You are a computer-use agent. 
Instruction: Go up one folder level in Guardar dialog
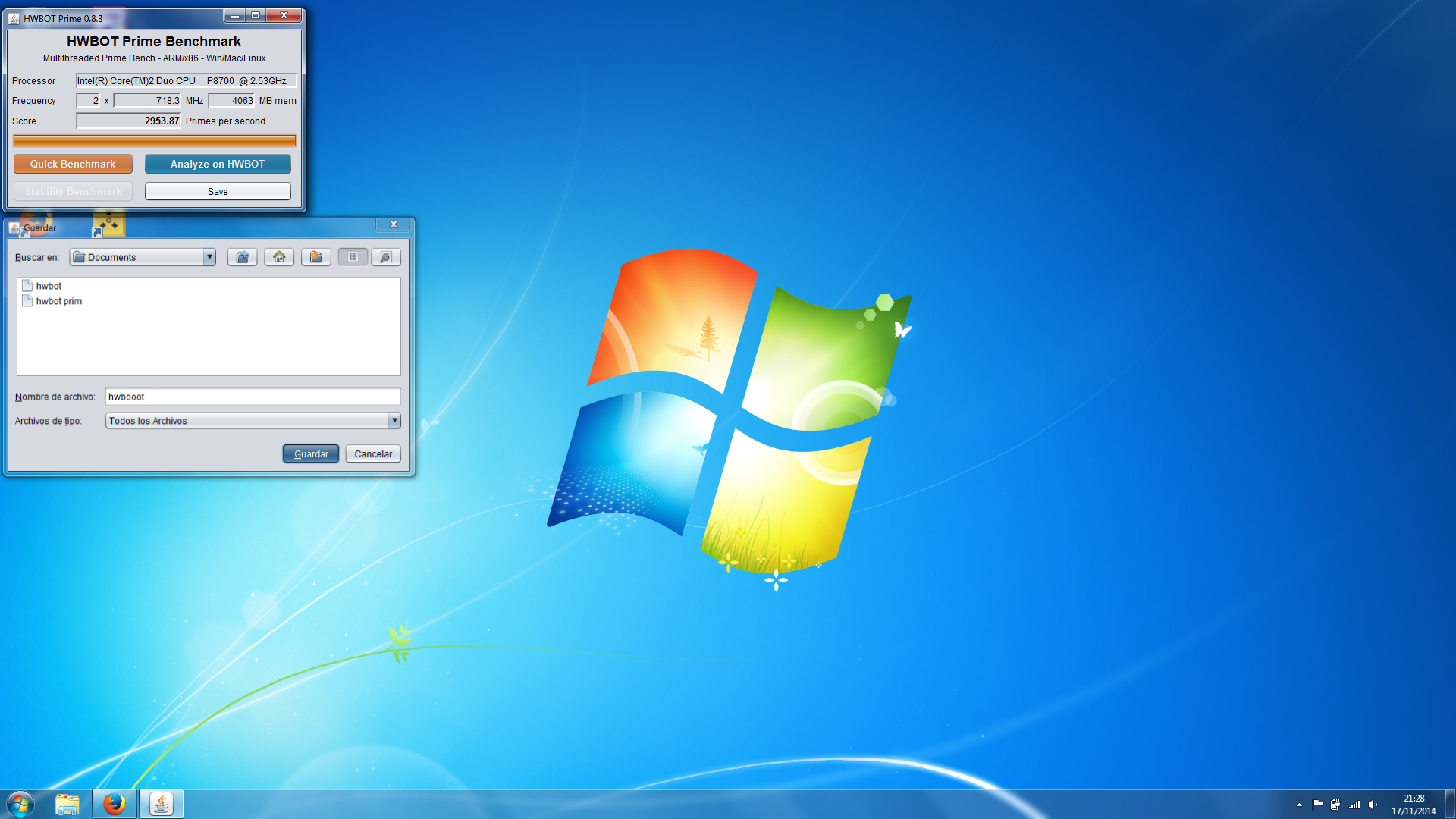tap(243, 257)
